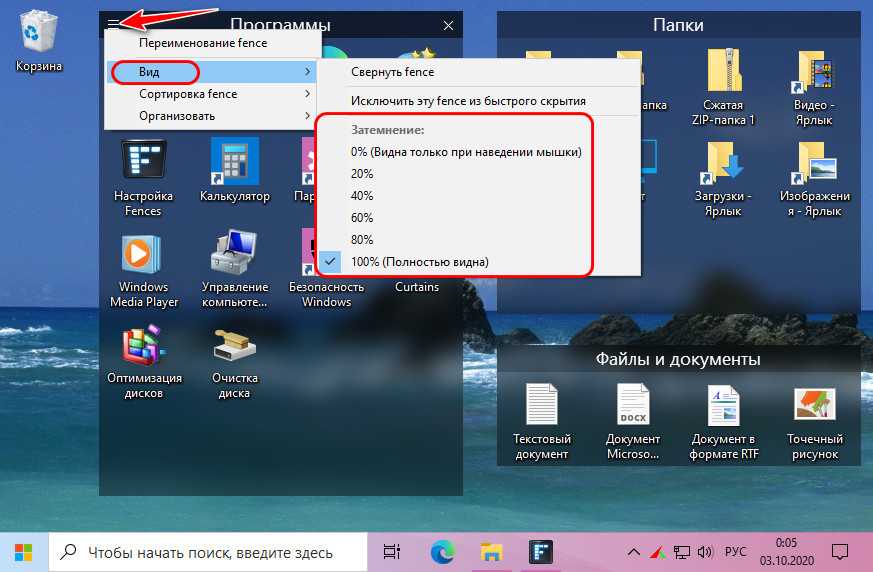Click the taskbar search box
This screenshot has width=873, height=572.
coord(208,552)
